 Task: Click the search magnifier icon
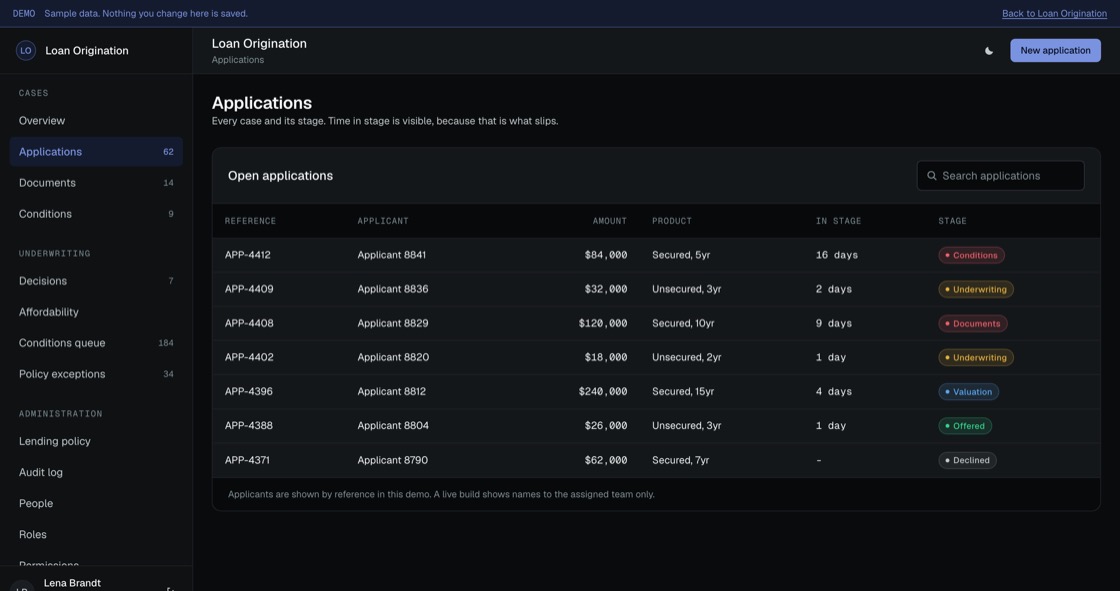coord(931,176)
